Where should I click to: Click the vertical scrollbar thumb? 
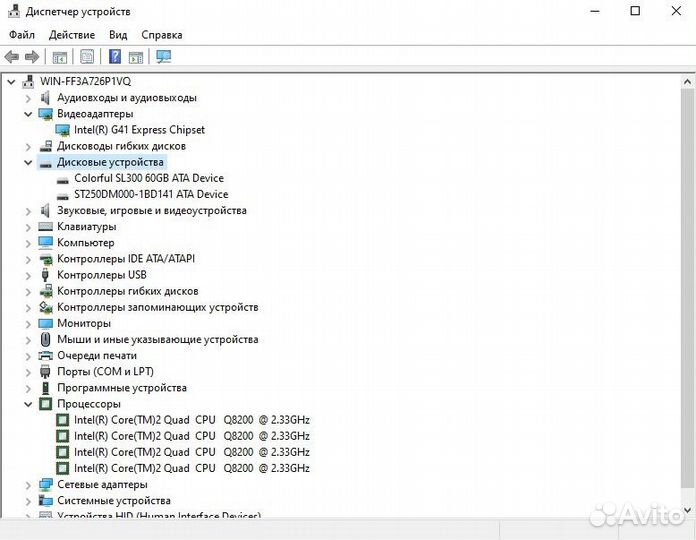pos(687,288)
